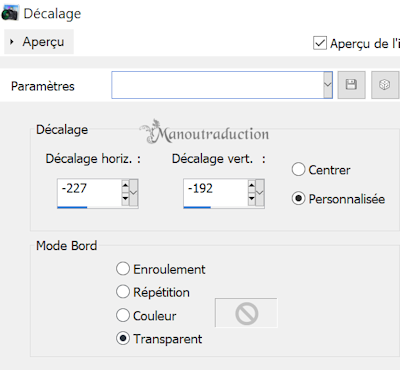Click the save preset floppy disk icon
This screenshot has width=400, height=370.
click(x=351, y=85)
